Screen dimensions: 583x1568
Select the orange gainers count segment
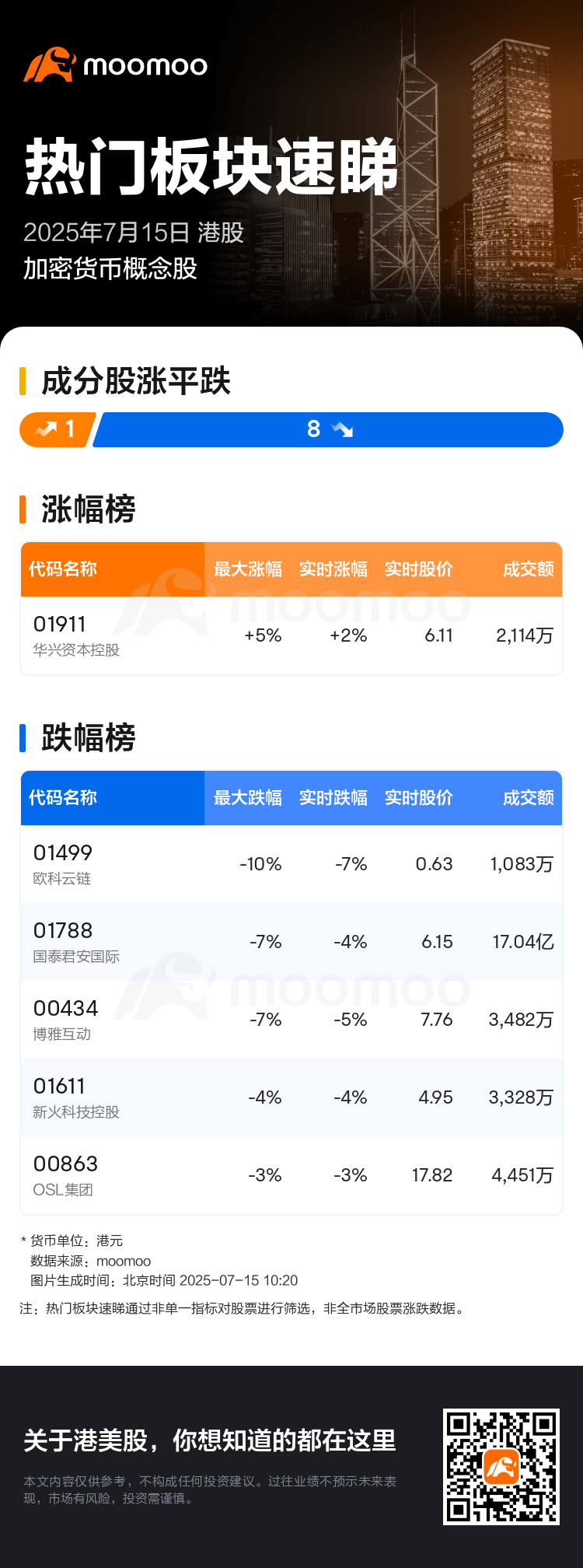[x=58, y=429]
